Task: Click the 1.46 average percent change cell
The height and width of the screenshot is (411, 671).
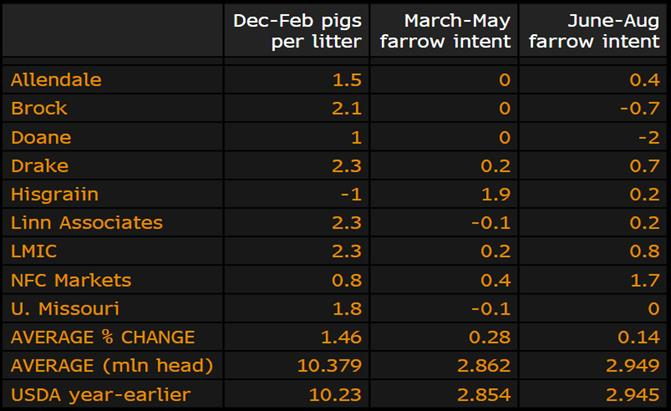Action: [344, 337]
